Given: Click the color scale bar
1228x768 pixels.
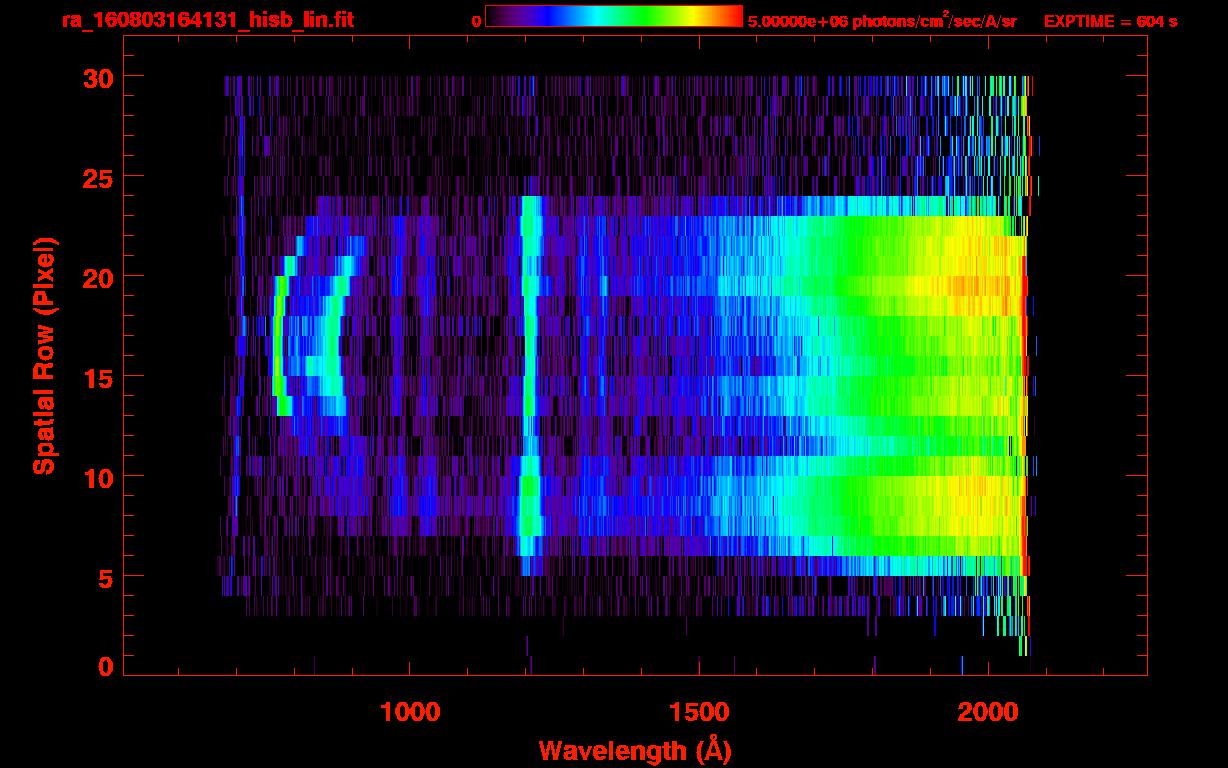Looking at the screenshot, I should pos(614,16).
